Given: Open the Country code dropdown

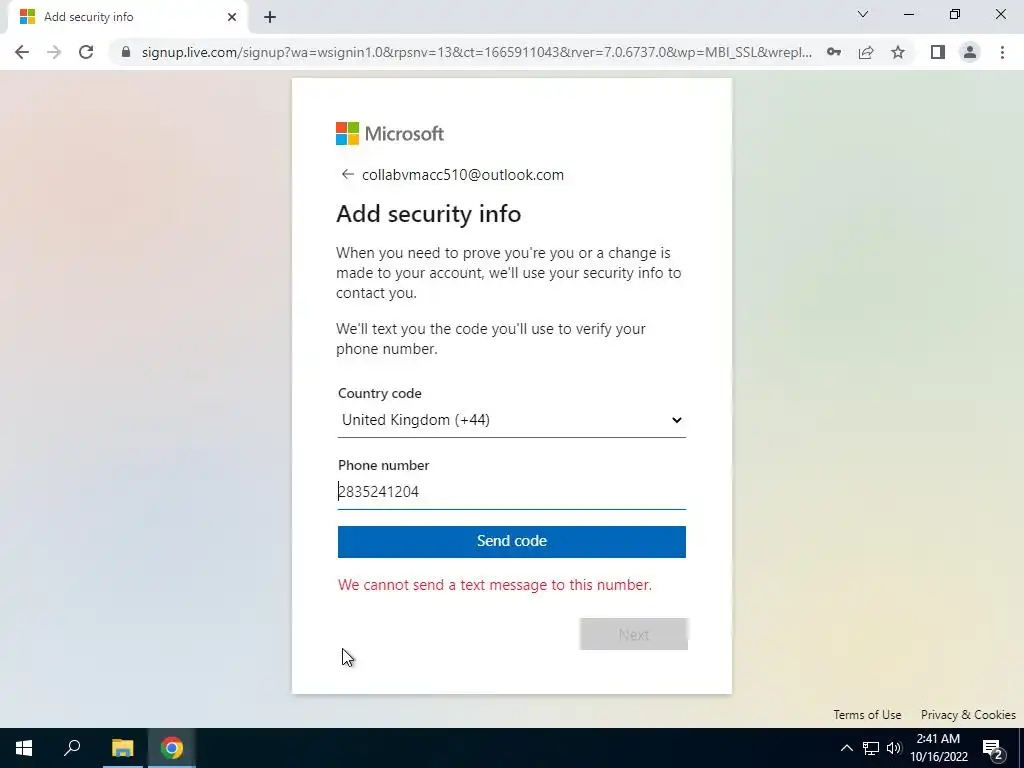Looking at the screenshot, I should [x=512, y=420].
